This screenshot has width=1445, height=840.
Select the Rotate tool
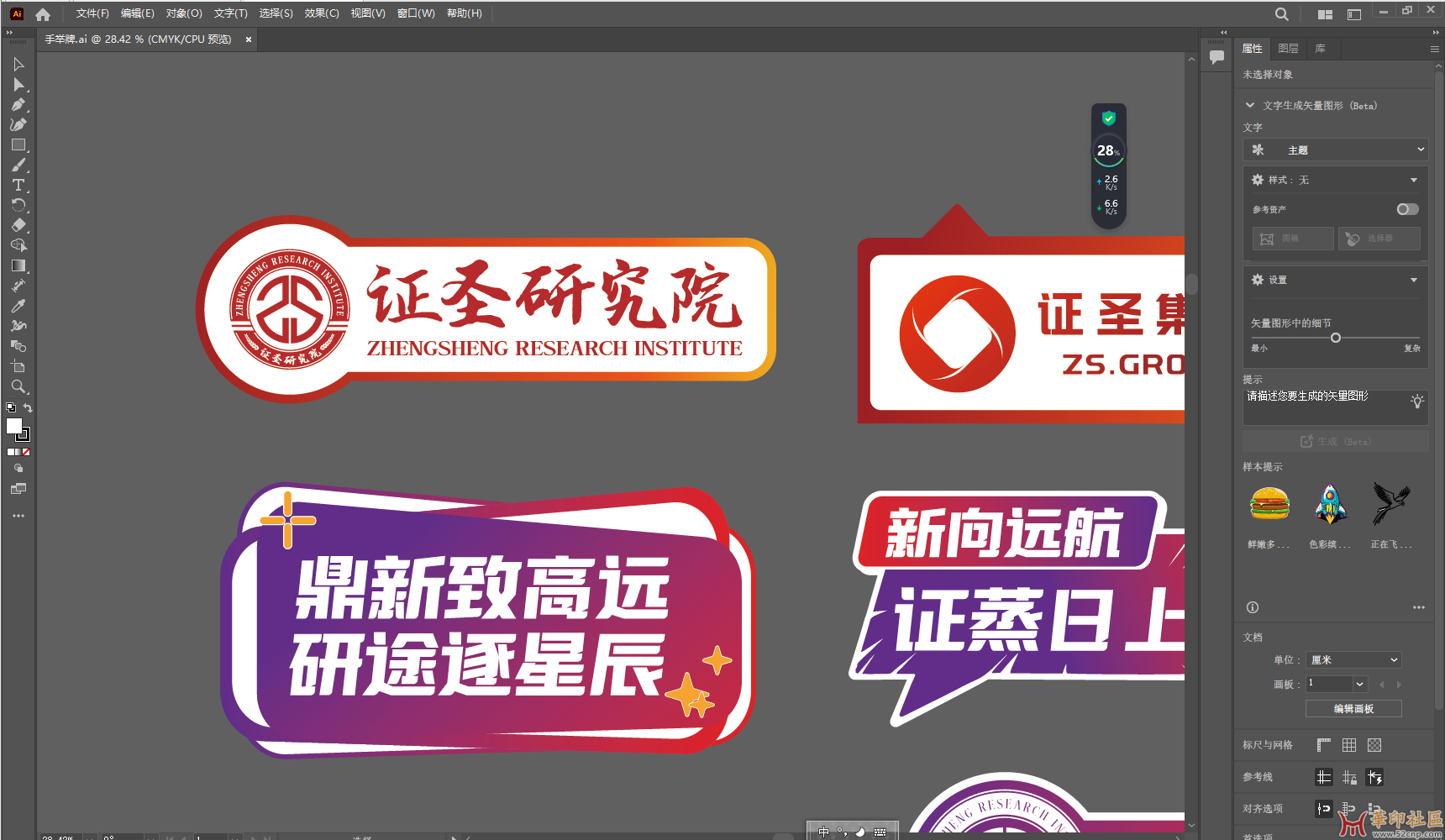18,206
